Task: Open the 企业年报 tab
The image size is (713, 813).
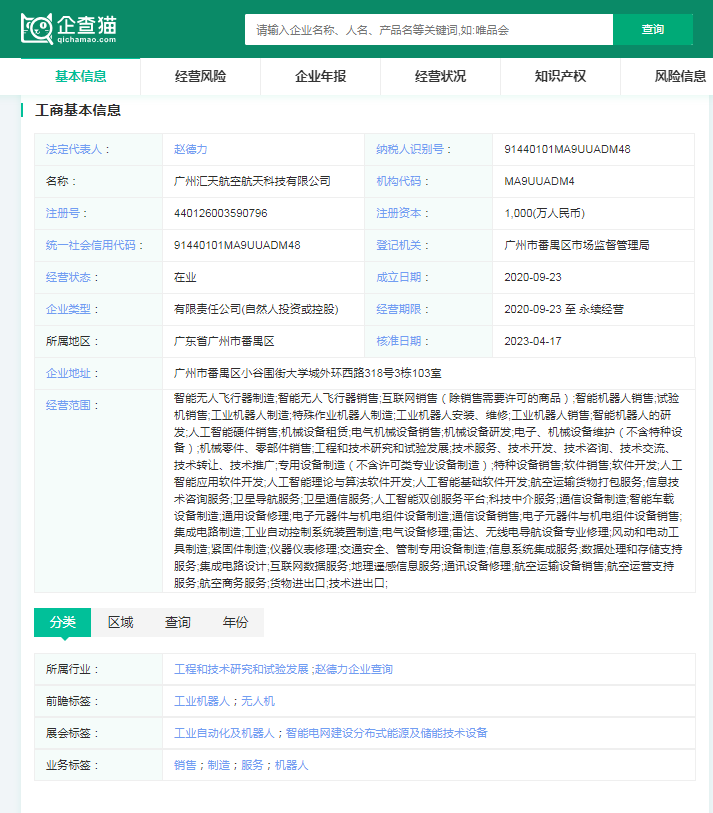Action: pyautogui.click(x=320, y=76)
